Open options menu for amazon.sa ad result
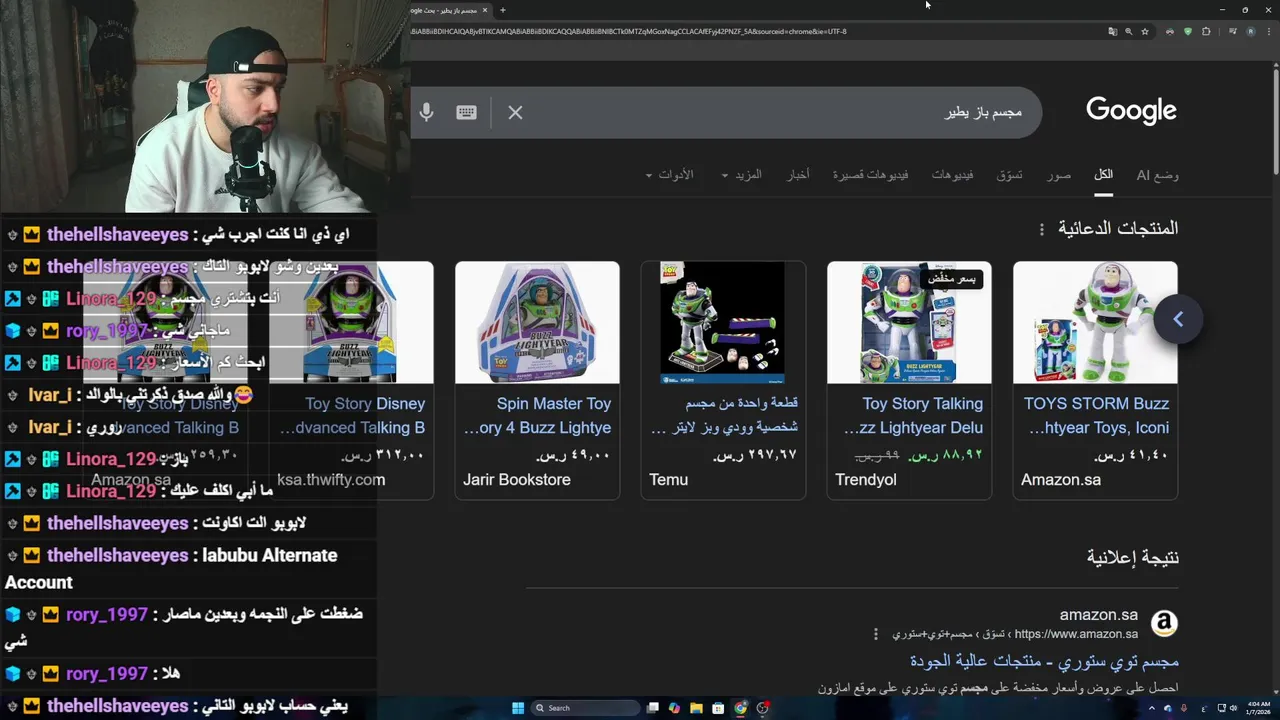The width and height of the screenshot is (1280, 720). tap(875, 634)
